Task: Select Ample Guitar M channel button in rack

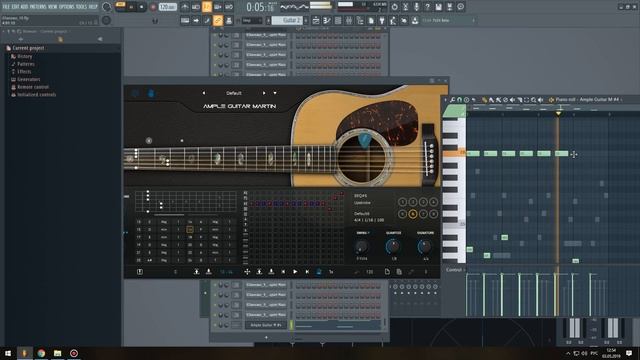Action: [x=265, y=325]
